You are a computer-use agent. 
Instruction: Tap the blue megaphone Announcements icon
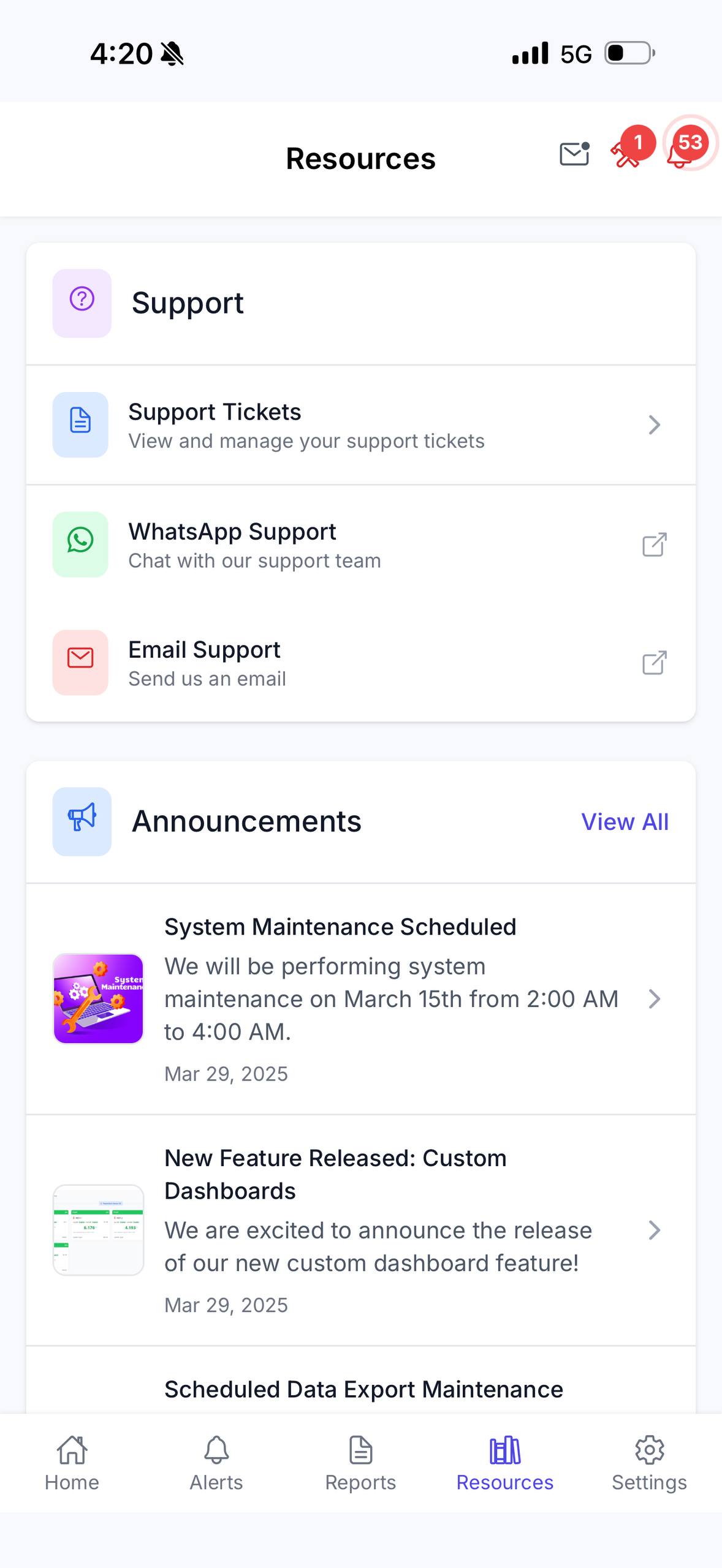pos(82,821)
